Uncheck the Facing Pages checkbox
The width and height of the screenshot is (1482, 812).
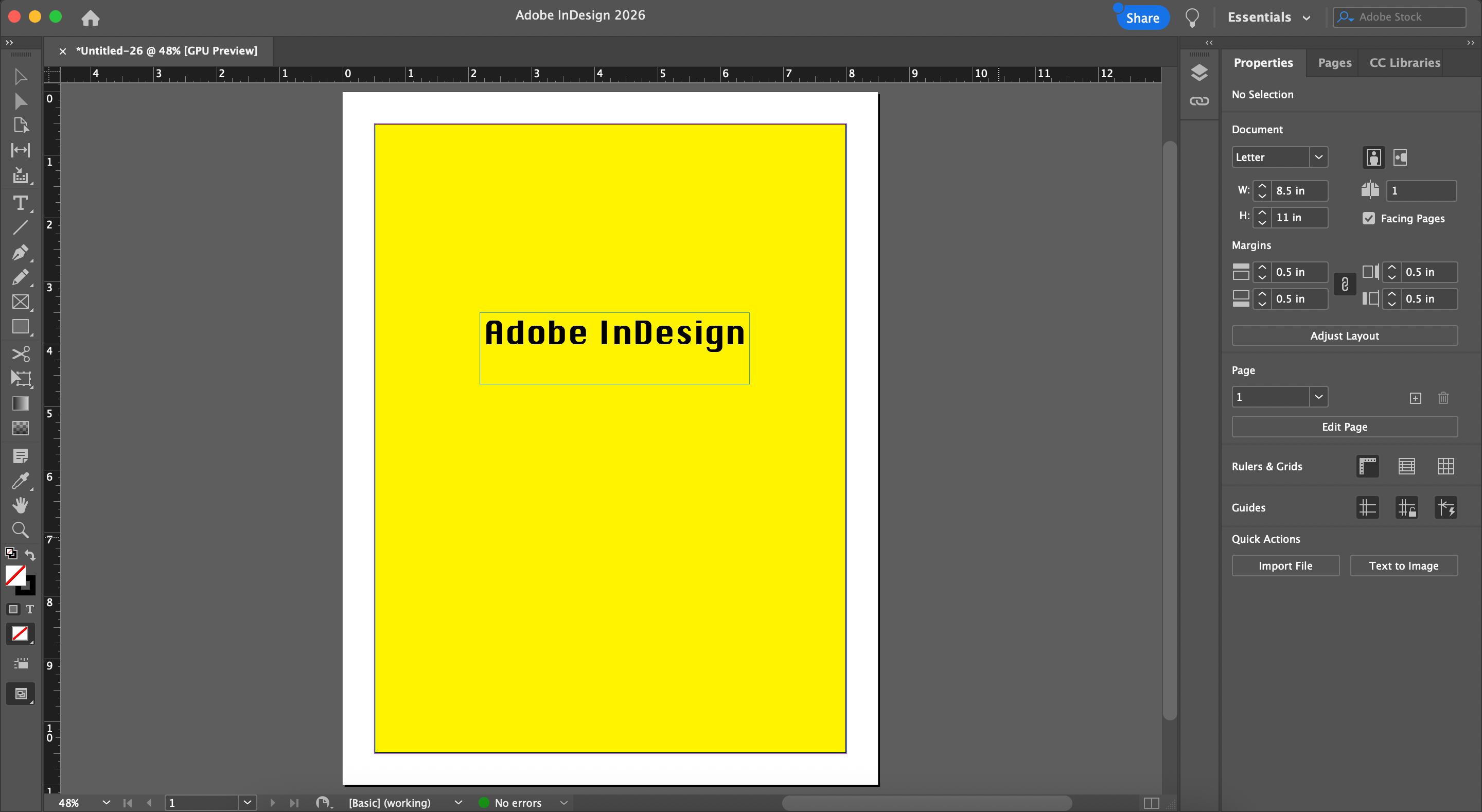[1369, 218]
